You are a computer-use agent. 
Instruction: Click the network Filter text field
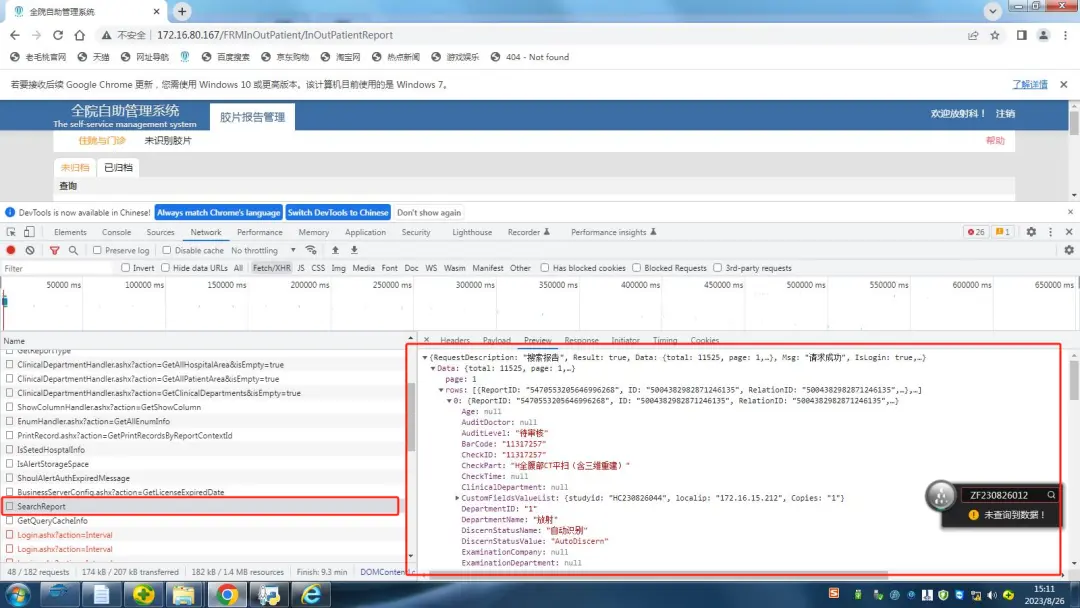[56, 269]
